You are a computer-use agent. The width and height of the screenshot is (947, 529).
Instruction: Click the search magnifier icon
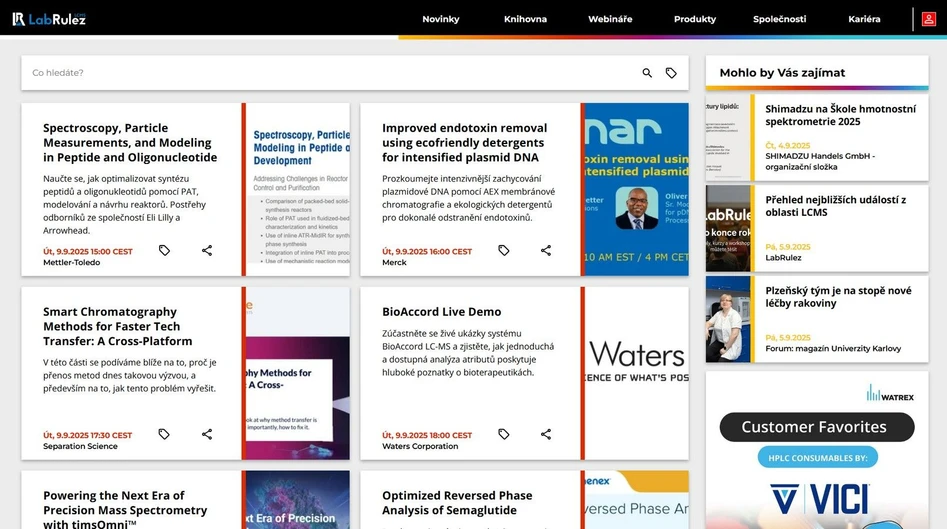click(x=647, y=73)
